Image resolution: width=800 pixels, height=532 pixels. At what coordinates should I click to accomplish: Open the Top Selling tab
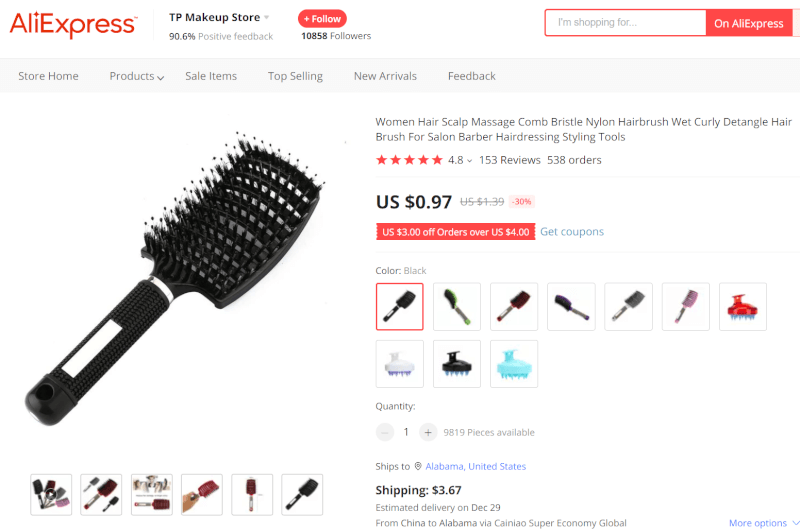click(x=295, y=76)
